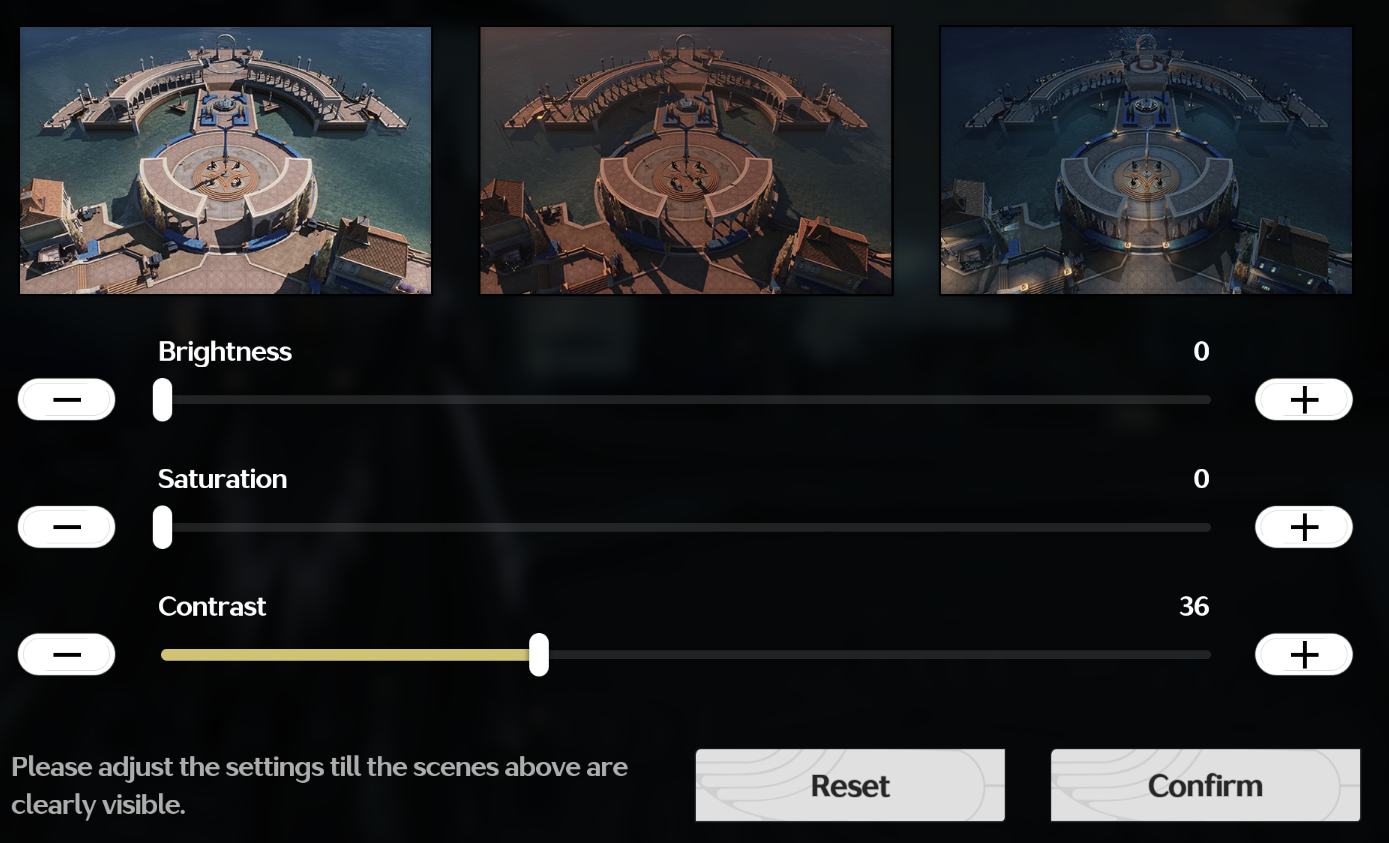Click the Brightness label text
Screen dimensions: 1389x843
coord(225,352)
